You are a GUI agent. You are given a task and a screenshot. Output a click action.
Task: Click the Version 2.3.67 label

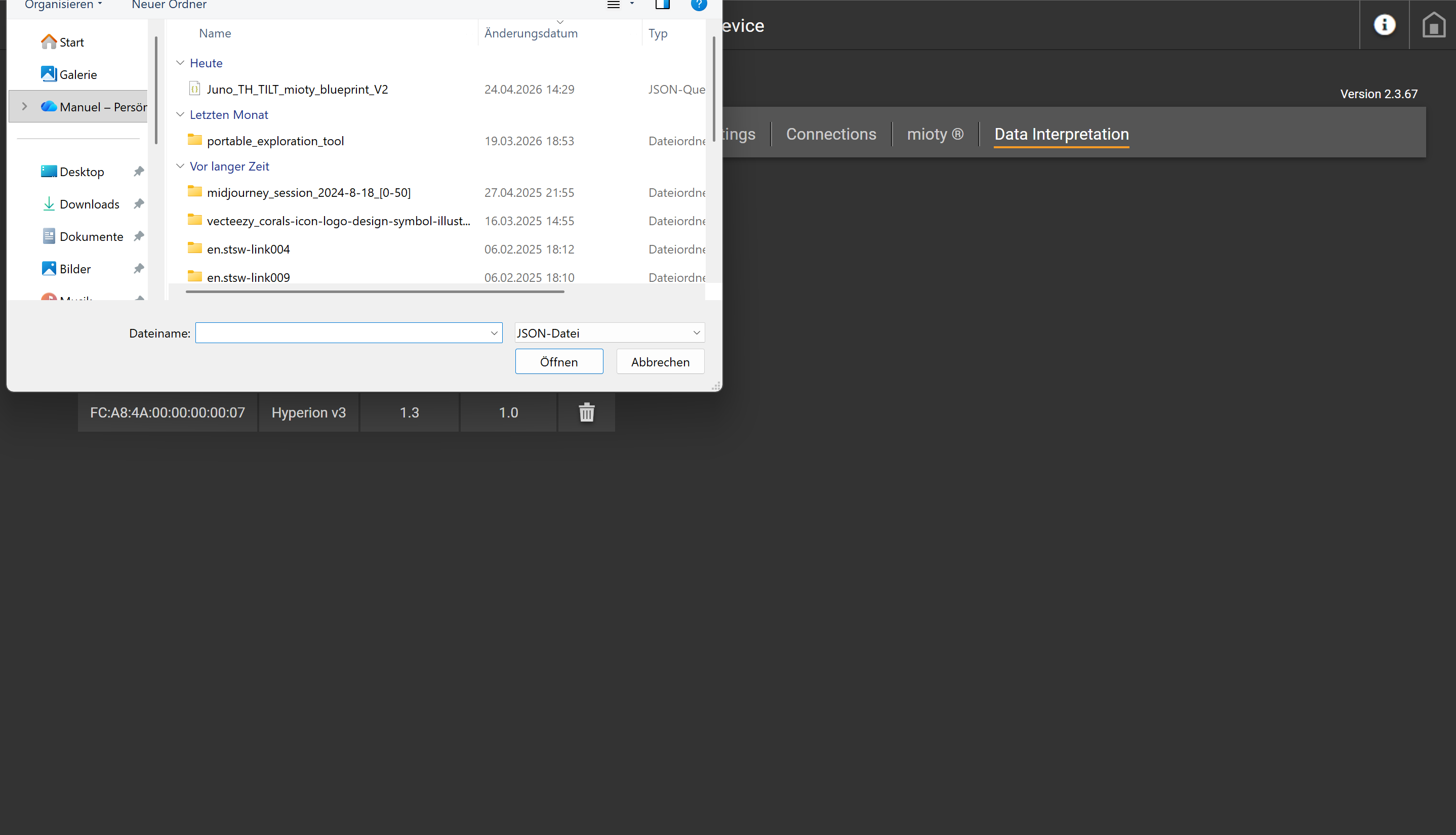[1379, 94]
